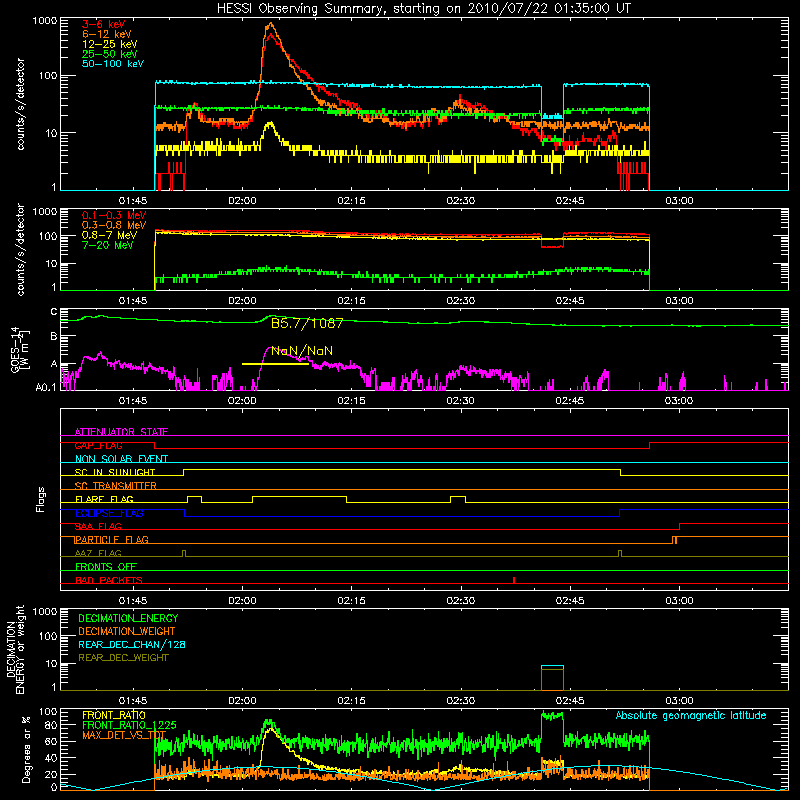The image size is (800, 800).
Task: Click the NaN/NaN annotation
Action: [302, 351]
